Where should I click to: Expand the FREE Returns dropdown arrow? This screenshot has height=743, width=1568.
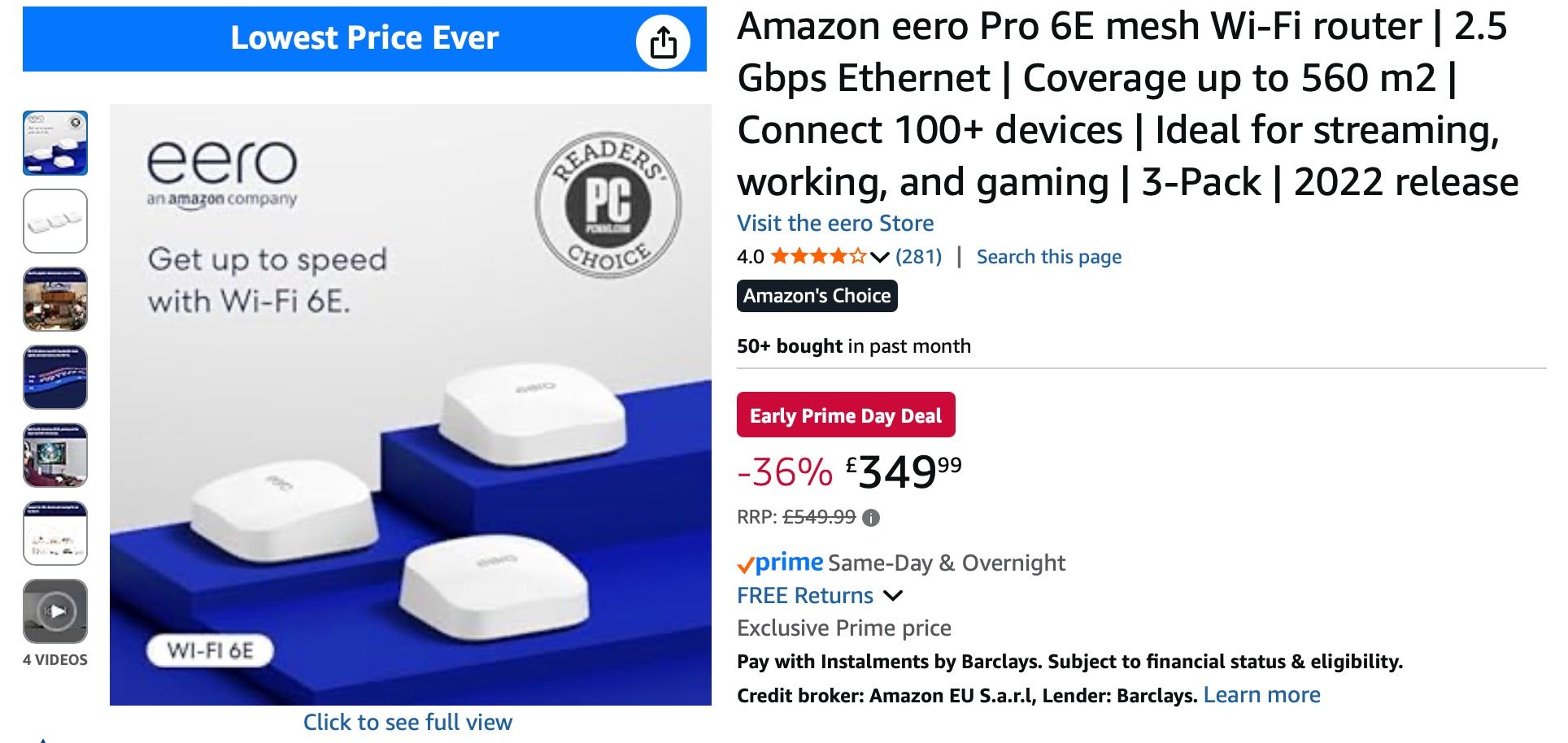[x=893, y=596]
